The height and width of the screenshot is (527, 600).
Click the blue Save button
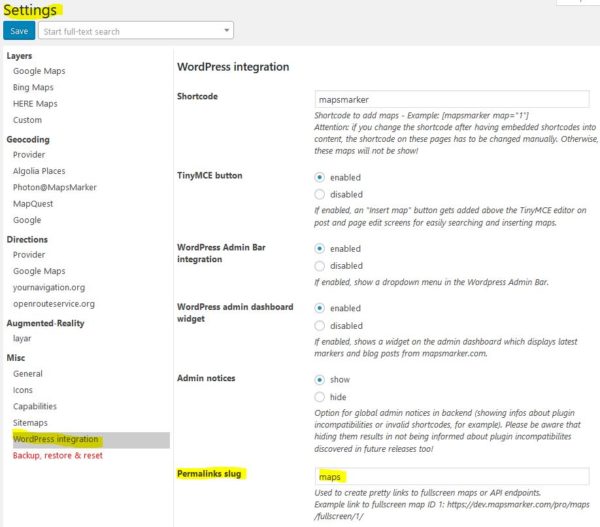pos(19,31)
